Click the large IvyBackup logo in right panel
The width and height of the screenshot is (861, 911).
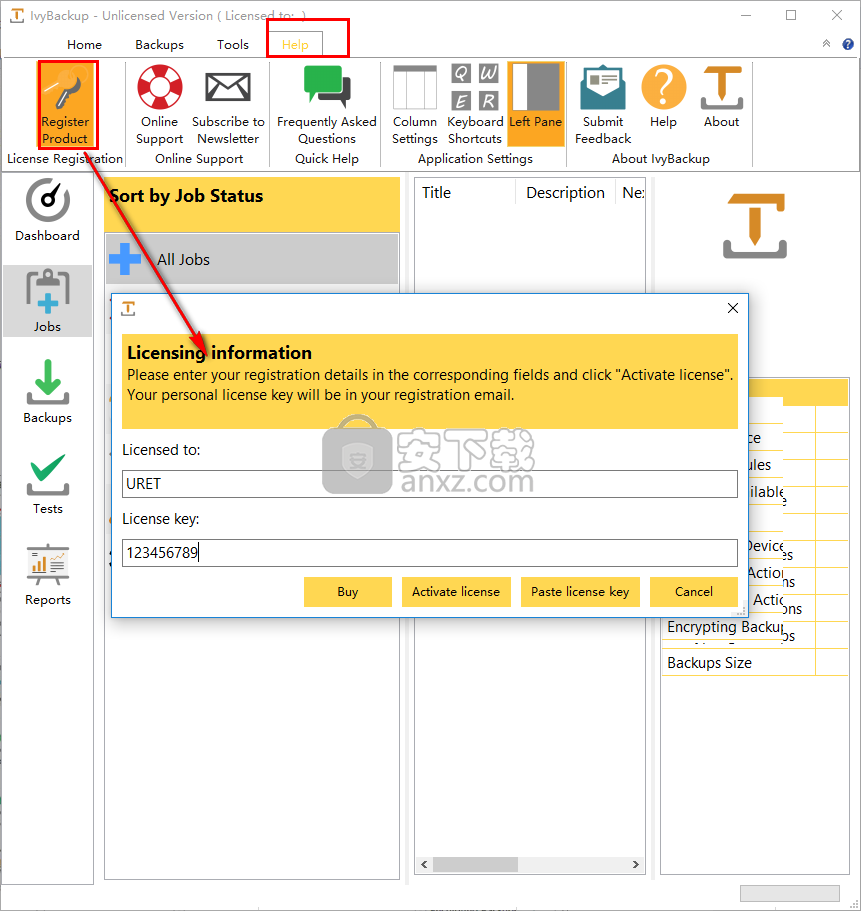[x=755, y=226]
